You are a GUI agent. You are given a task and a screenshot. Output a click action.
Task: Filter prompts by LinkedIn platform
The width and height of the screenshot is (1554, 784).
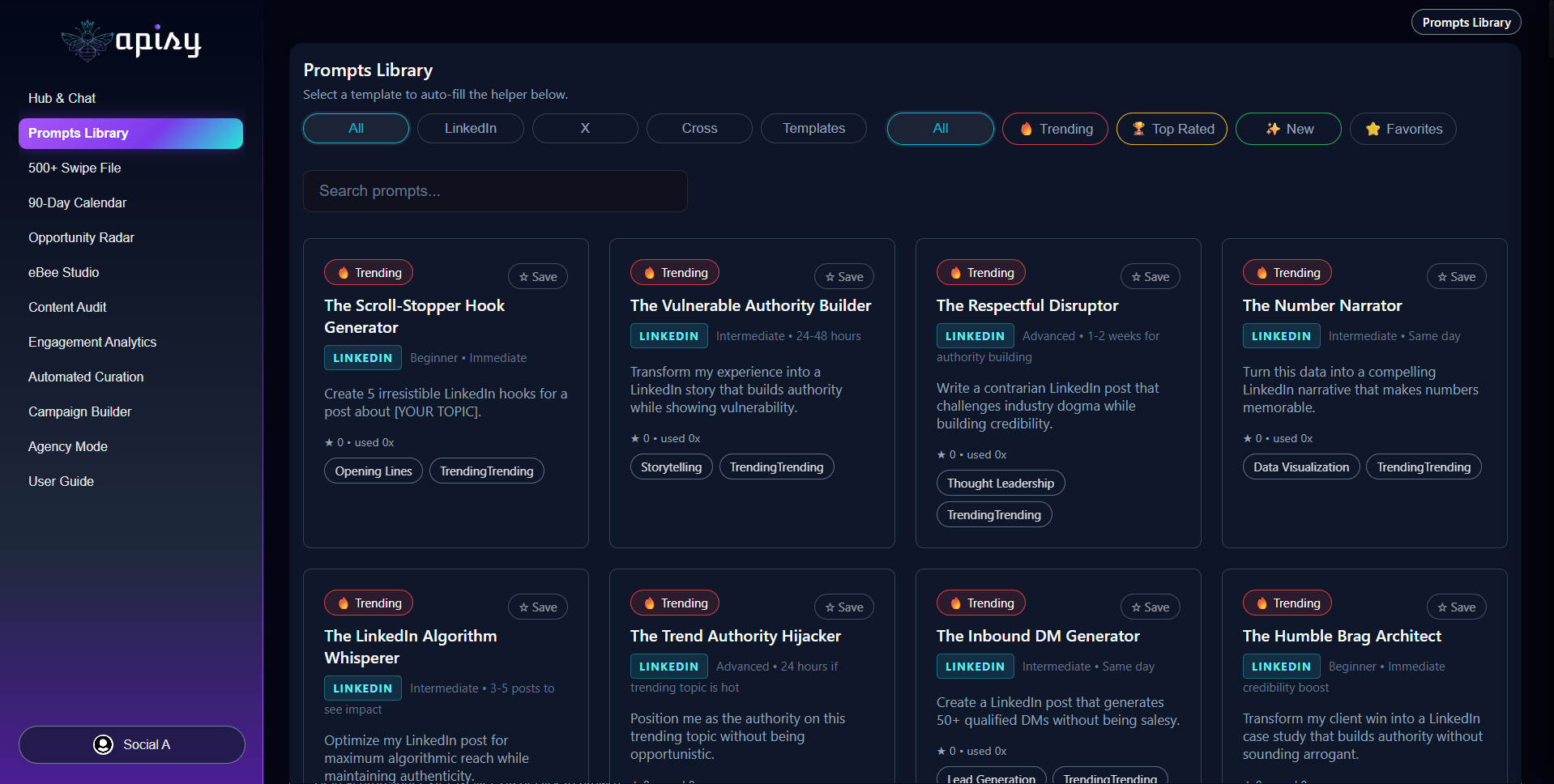click(x=471, y=129)
